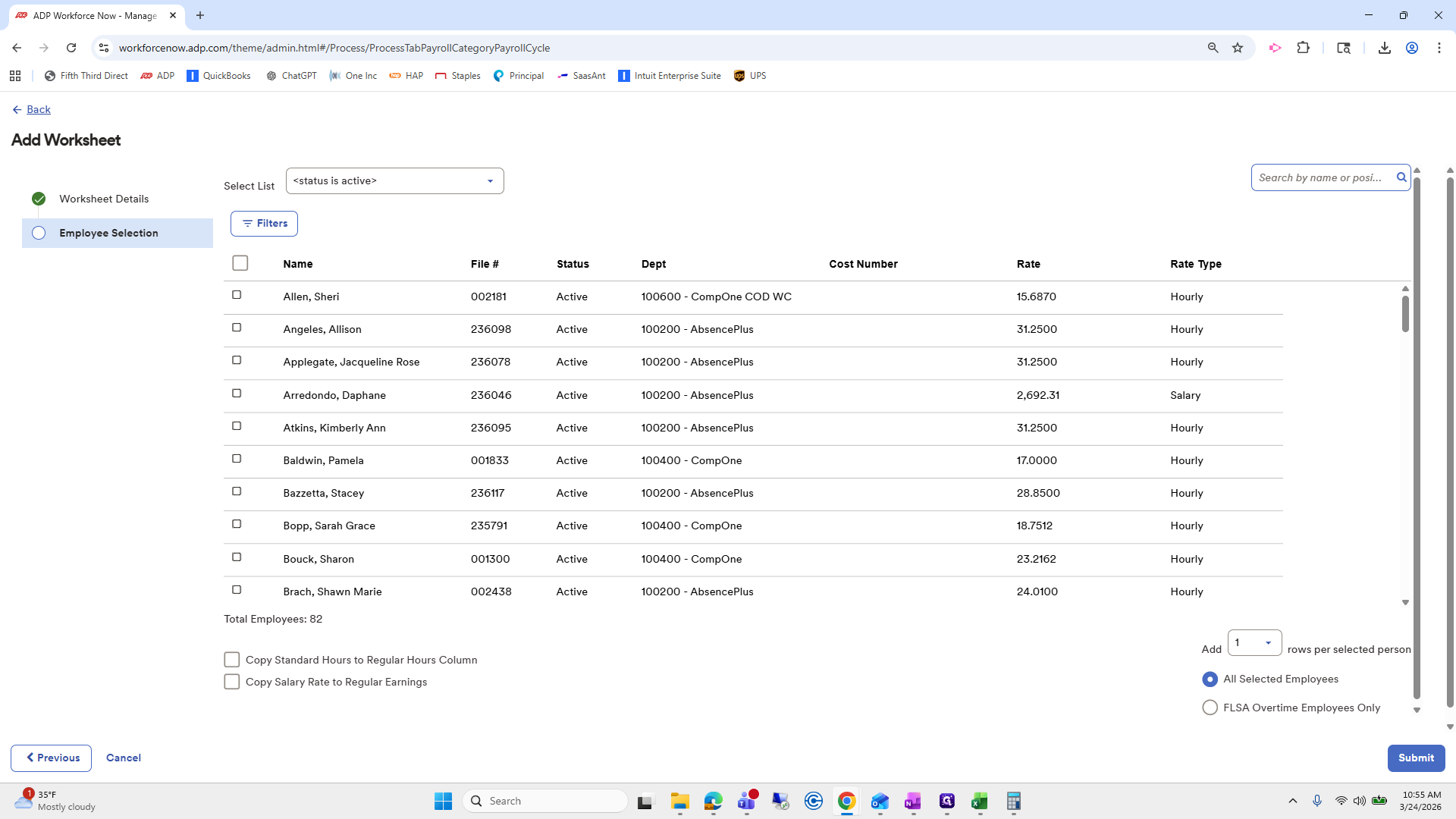Click the employee table scroll-down arrow
The image size is (1456, 819).
1405,603
